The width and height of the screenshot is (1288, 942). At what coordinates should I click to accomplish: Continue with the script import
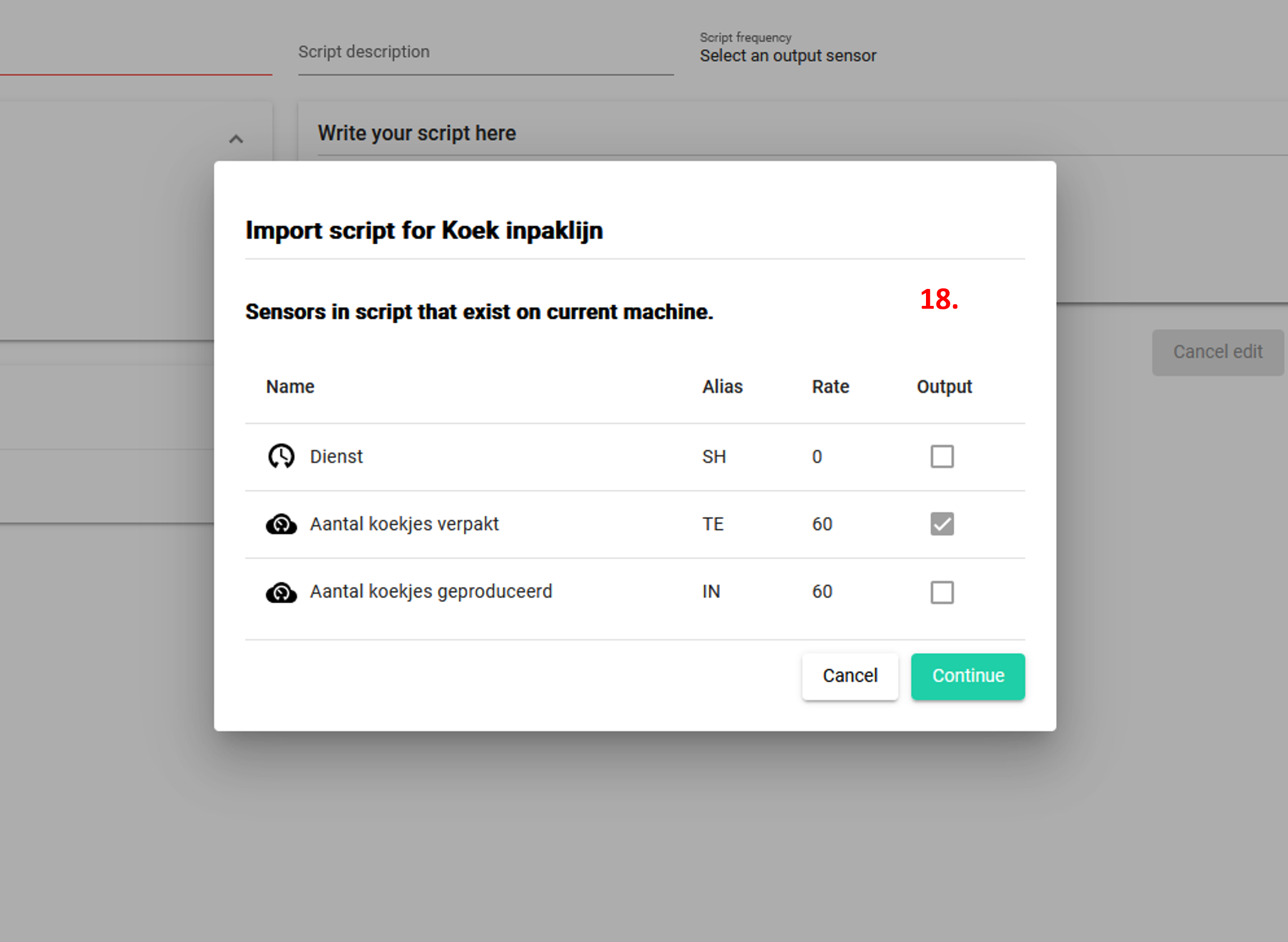click(968, 676)
